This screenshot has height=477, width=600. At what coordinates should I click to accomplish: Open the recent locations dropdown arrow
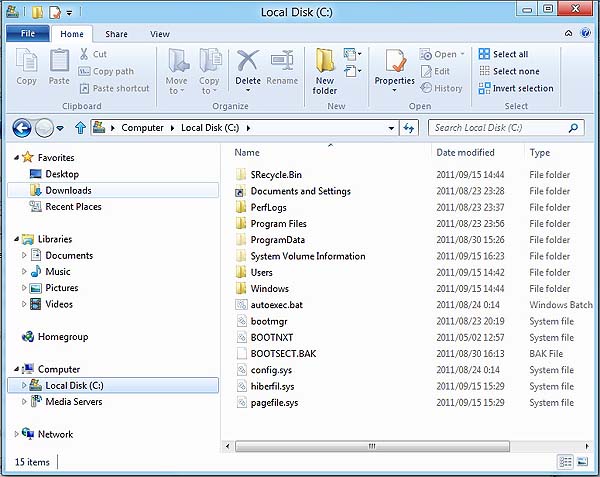click(x=61, y=128)
